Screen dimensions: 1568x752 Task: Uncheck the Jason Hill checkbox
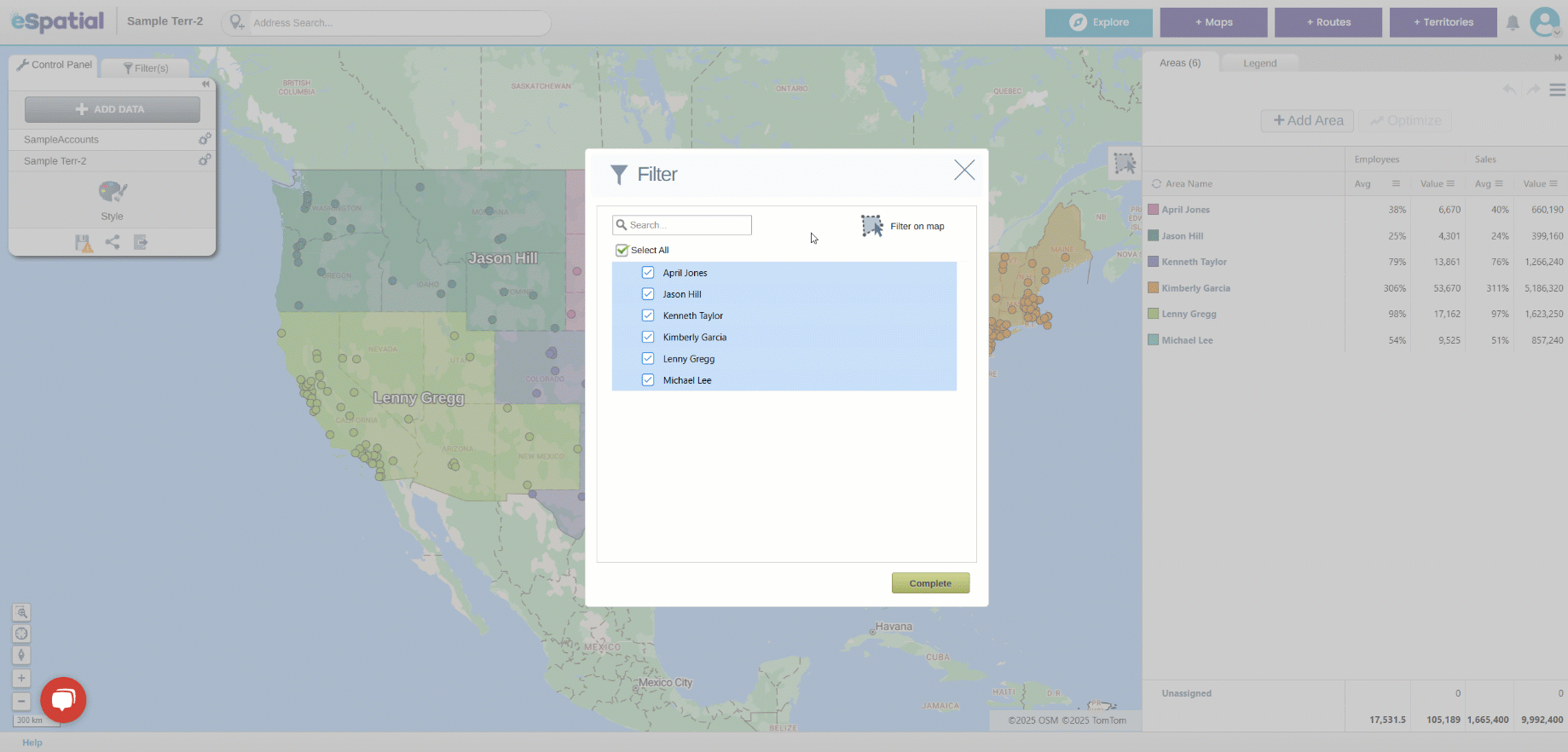648,294
